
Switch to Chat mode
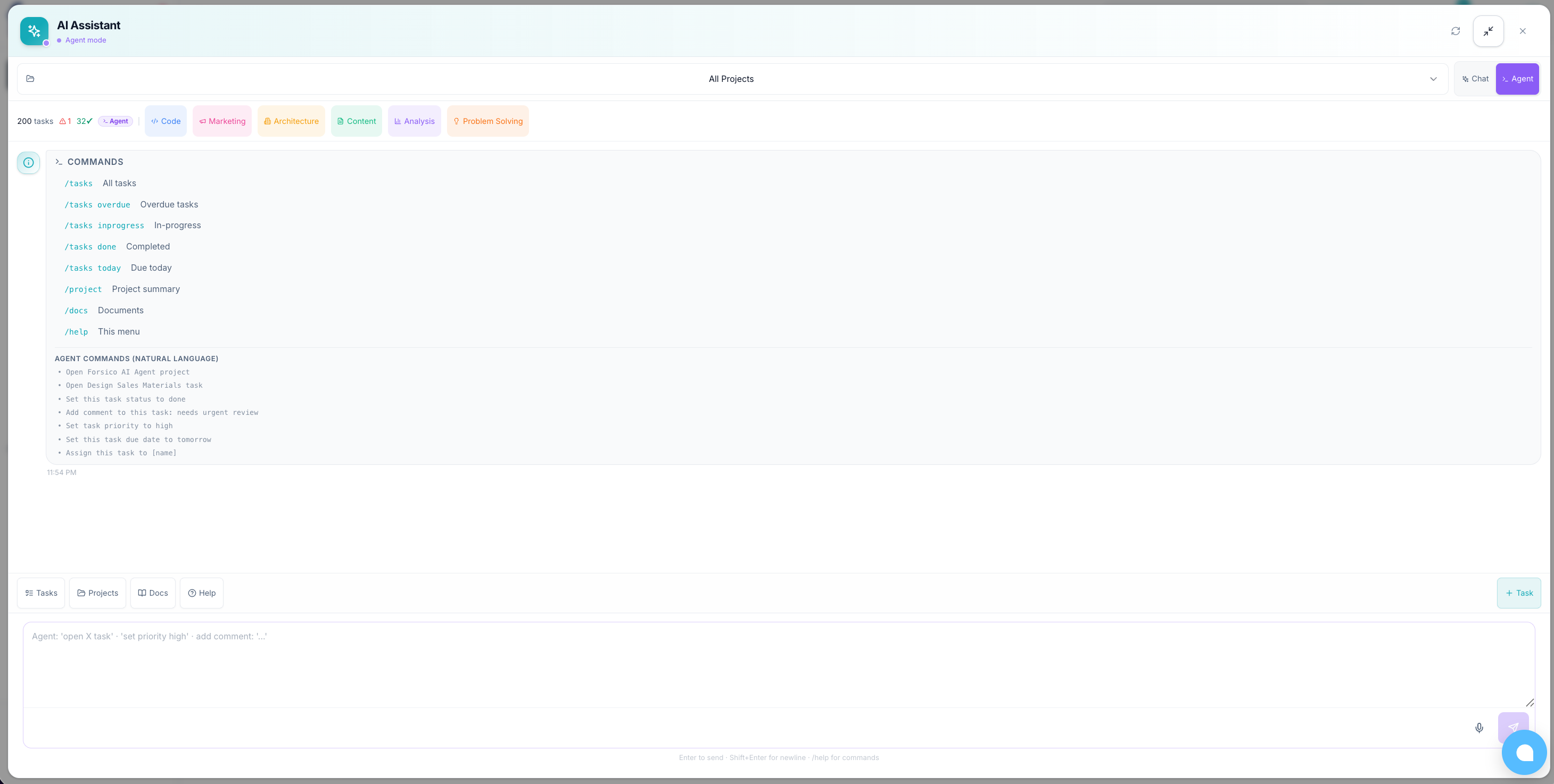[1475, 79]
